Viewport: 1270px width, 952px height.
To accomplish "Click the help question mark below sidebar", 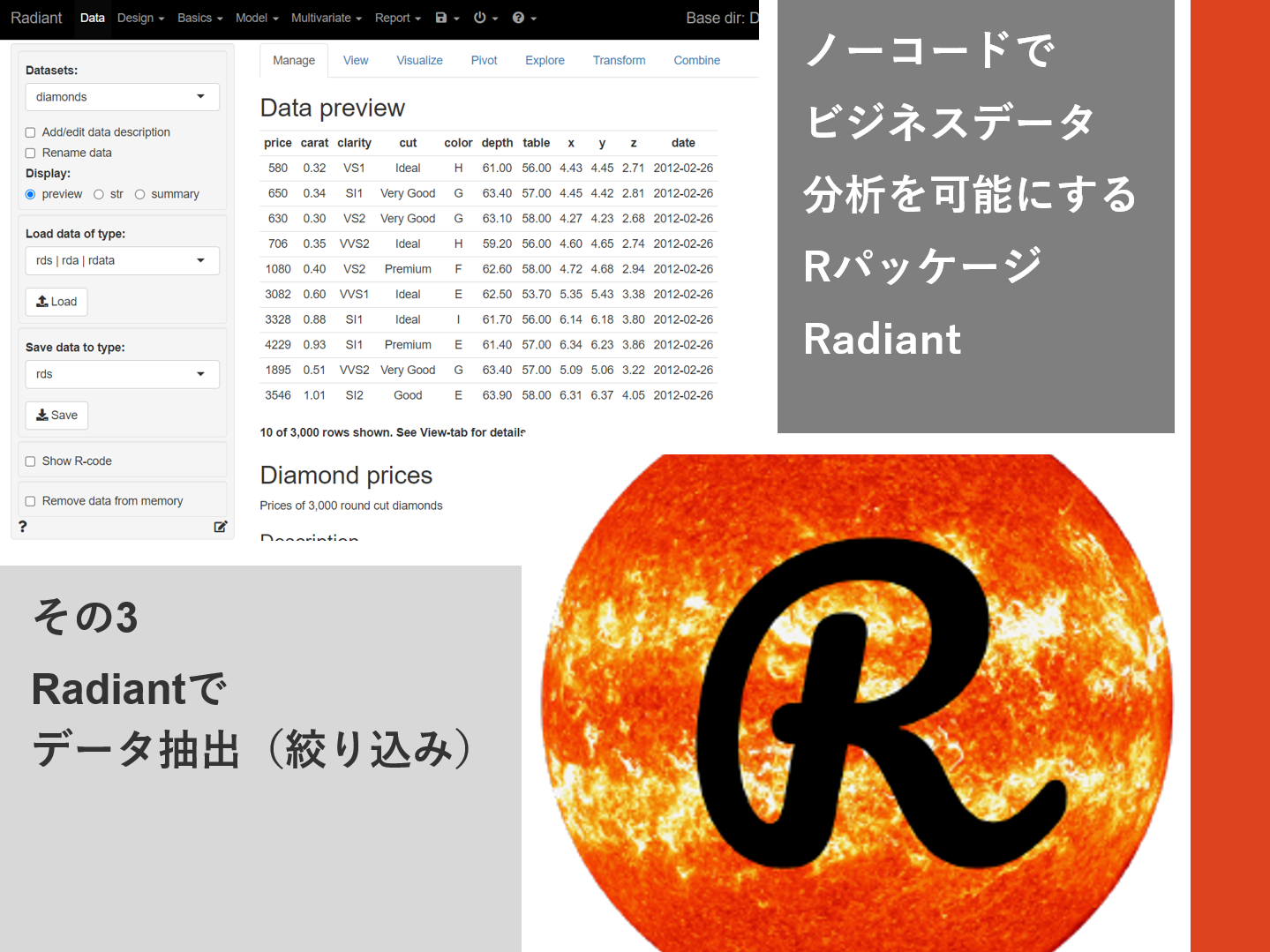I will (x=23, y=527).
